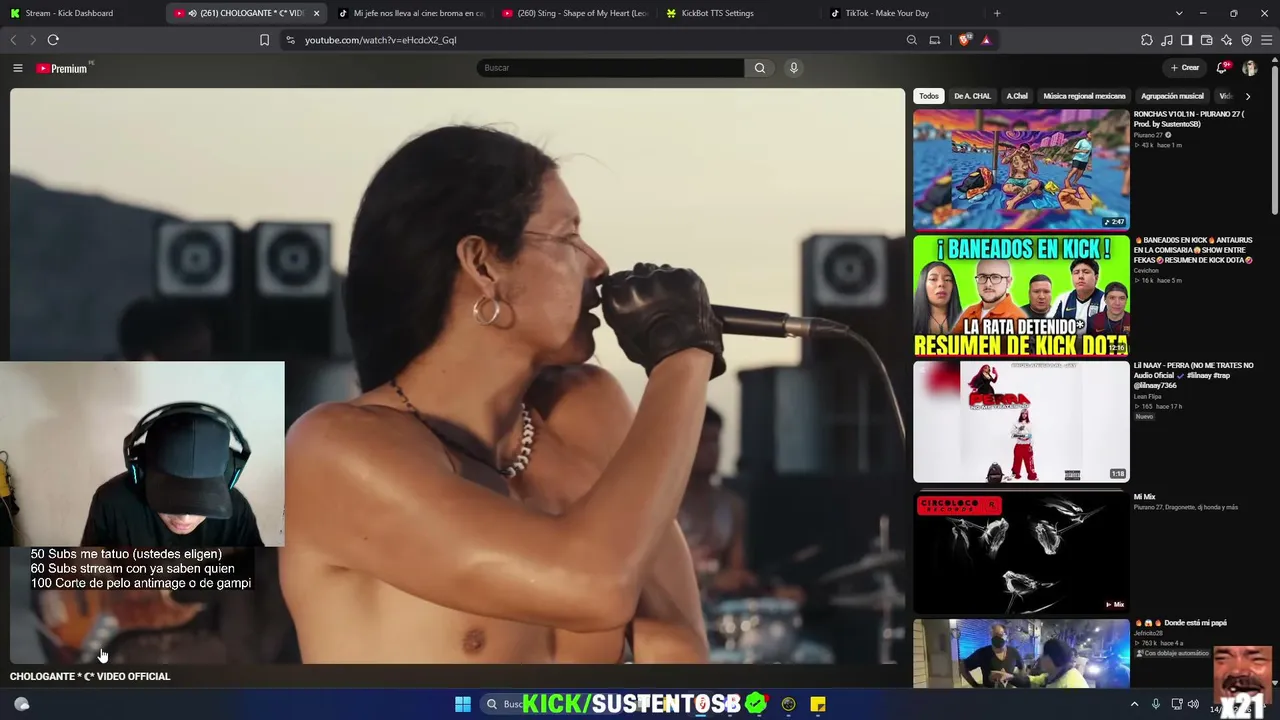Open a new browser tab
This screenshot has height=720, width=1280.
pyautogui.click(x=997, y=13)
